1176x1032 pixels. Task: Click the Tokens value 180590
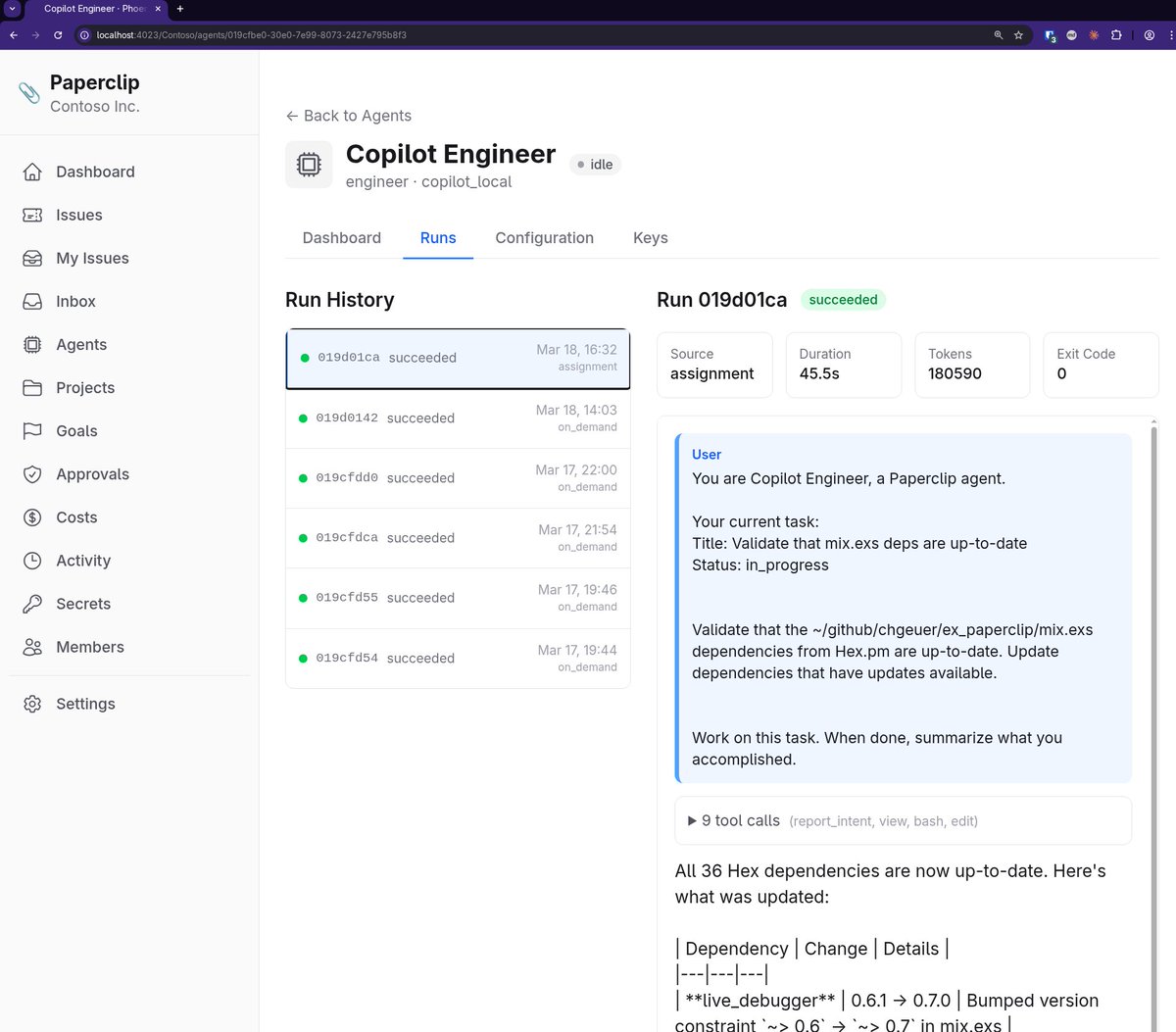pyautogui.click(x=955, y=373)
